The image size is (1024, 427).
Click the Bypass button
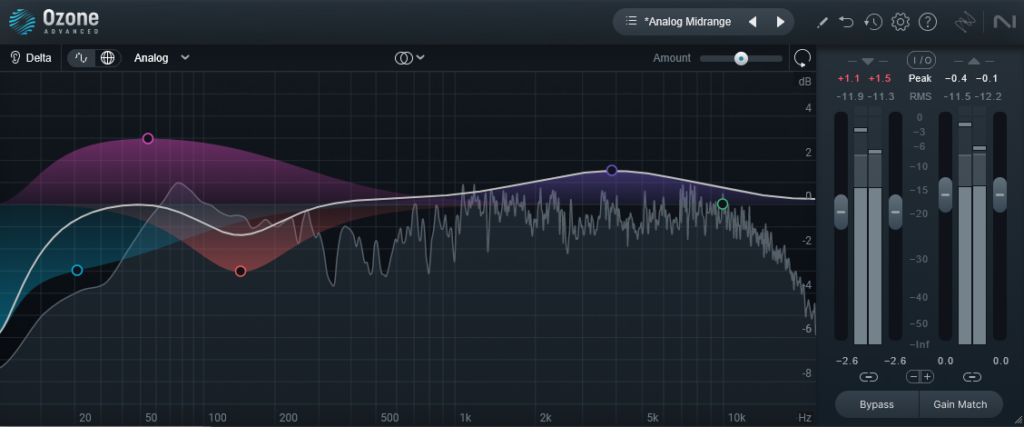pos(876,404)
